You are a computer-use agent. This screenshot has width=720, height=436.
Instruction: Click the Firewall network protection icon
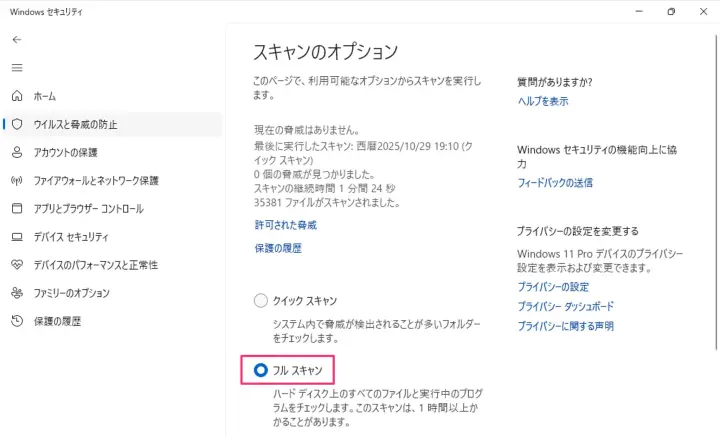16,181
